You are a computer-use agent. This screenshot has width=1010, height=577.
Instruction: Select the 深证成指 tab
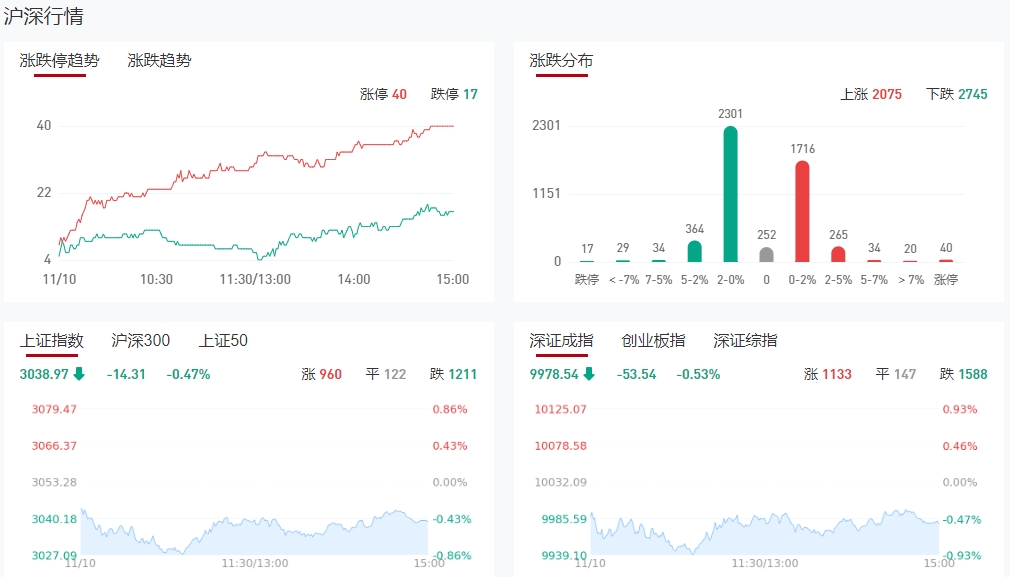tap(561, 340)
